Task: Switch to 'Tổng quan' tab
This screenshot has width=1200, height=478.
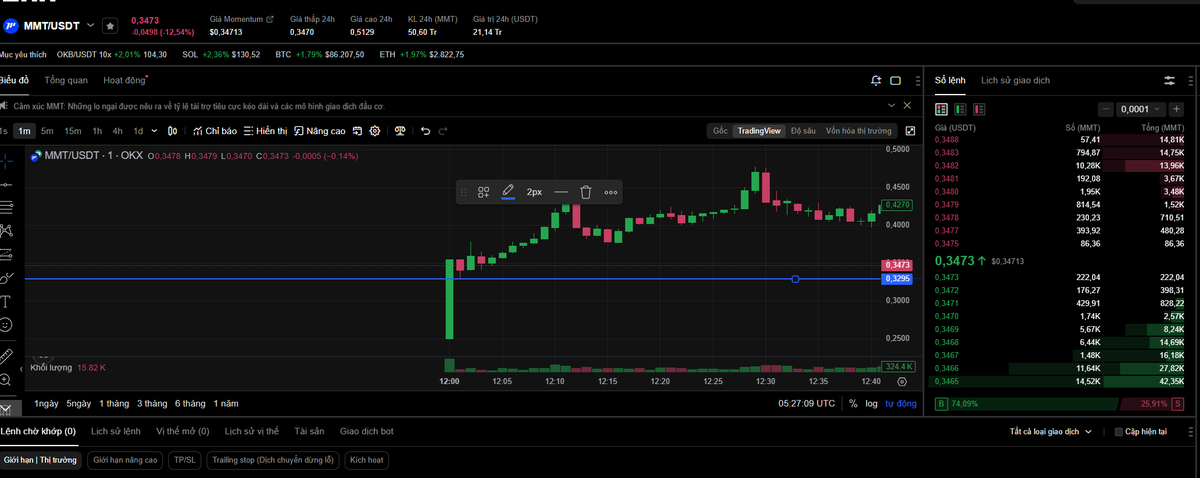Action: click(66, 80)
